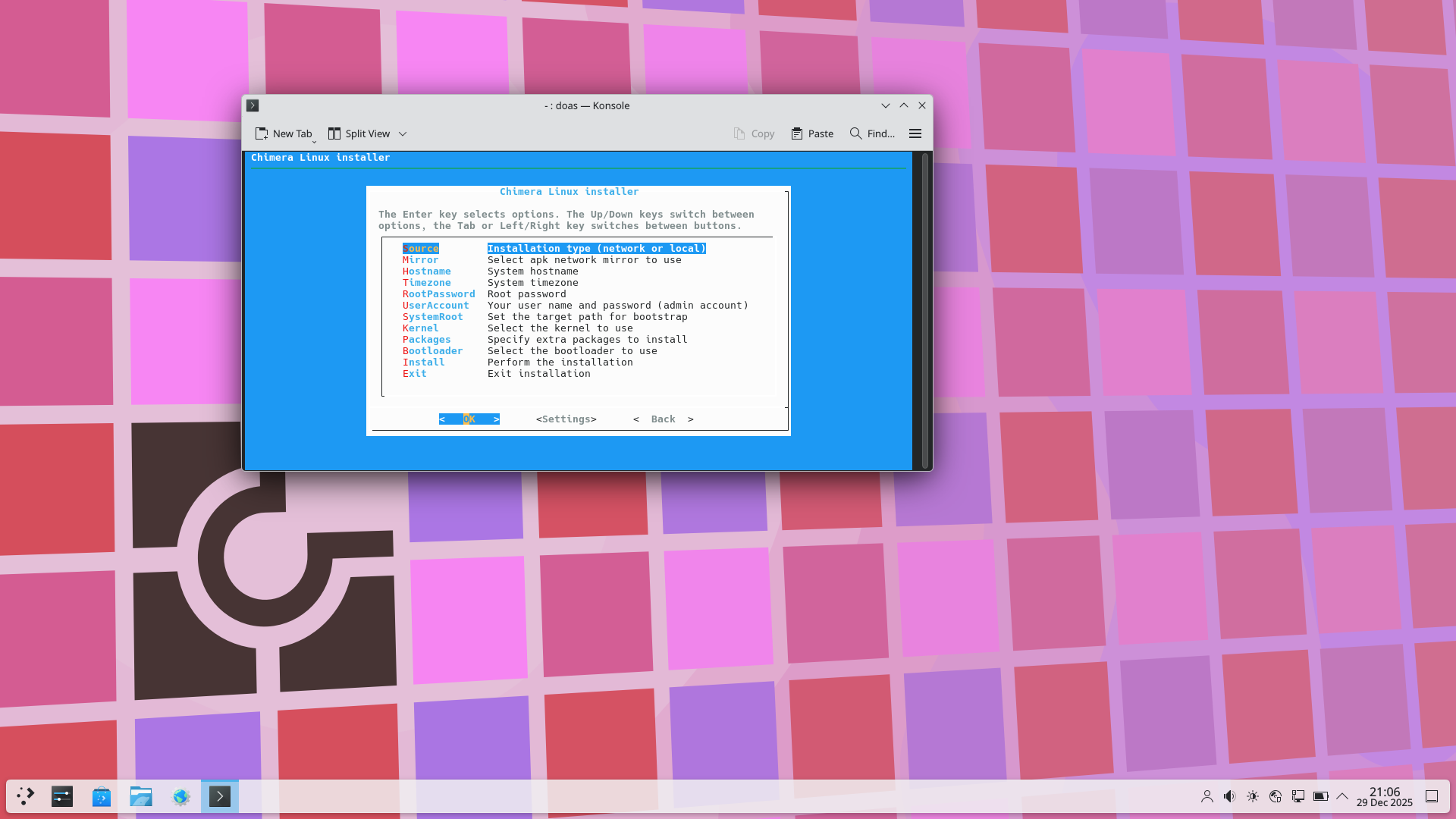Viewport: 1456px width, 819px height.
Task: Expand hidden system tray icons arrow
Action: tap(1342, 796)
